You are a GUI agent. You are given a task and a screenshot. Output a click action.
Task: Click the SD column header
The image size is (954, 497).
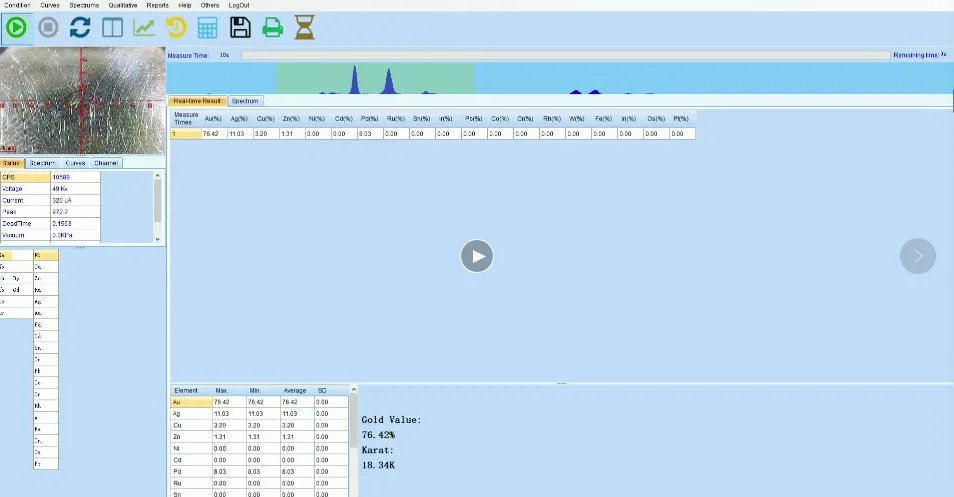[x=322, y=391]
